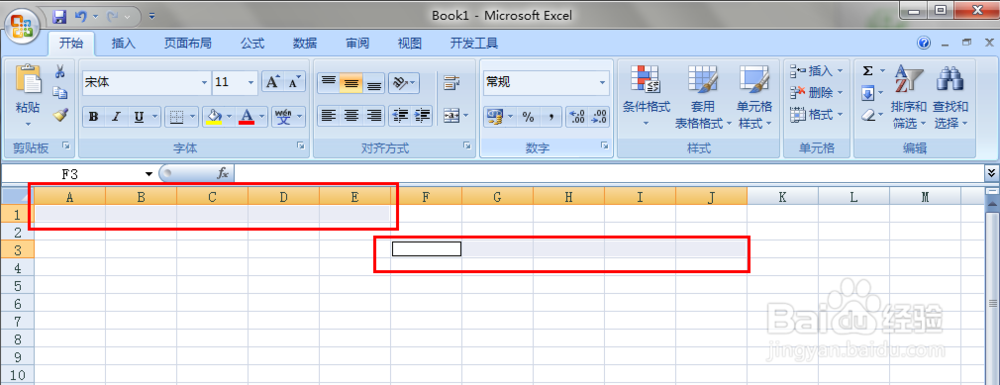Increase font size with large A button

[x=272, y=82]
